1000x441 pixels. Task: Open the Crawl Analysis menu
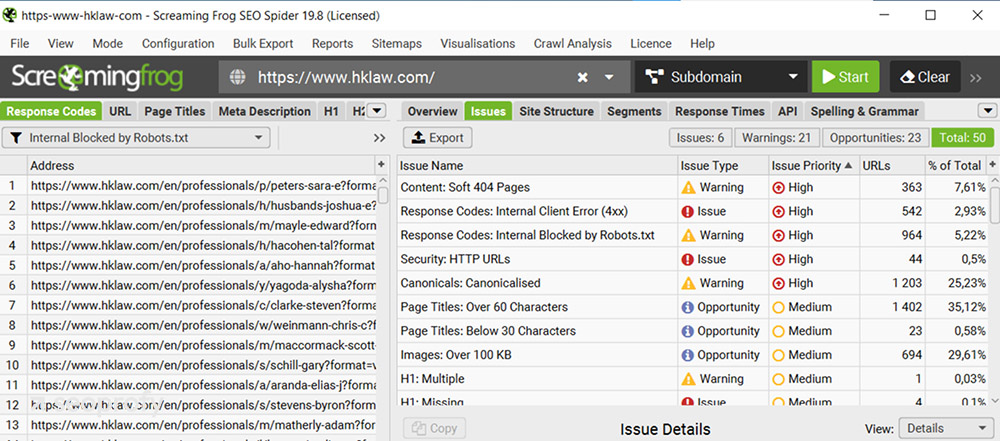573,43
